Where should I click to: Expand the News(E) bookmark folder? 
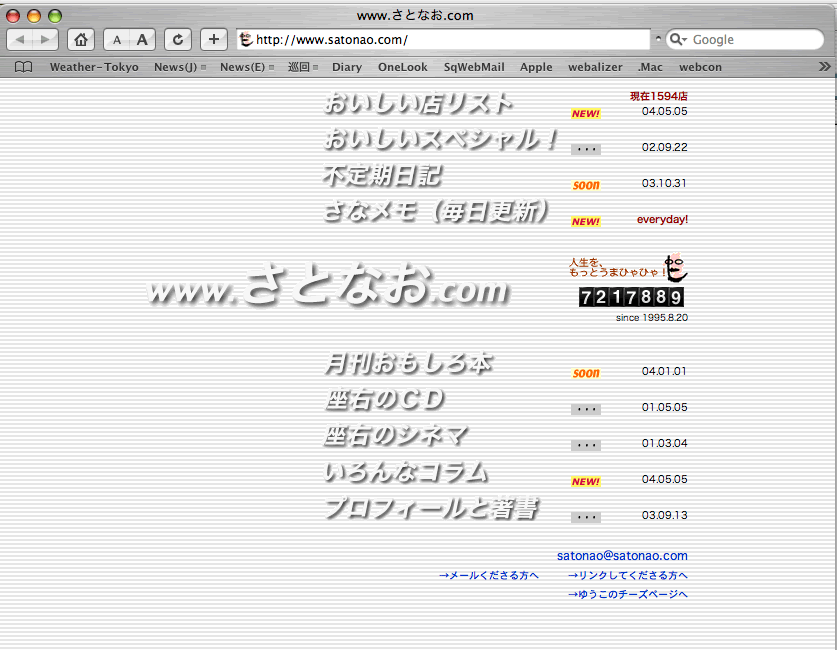click(x=246, y=67)
